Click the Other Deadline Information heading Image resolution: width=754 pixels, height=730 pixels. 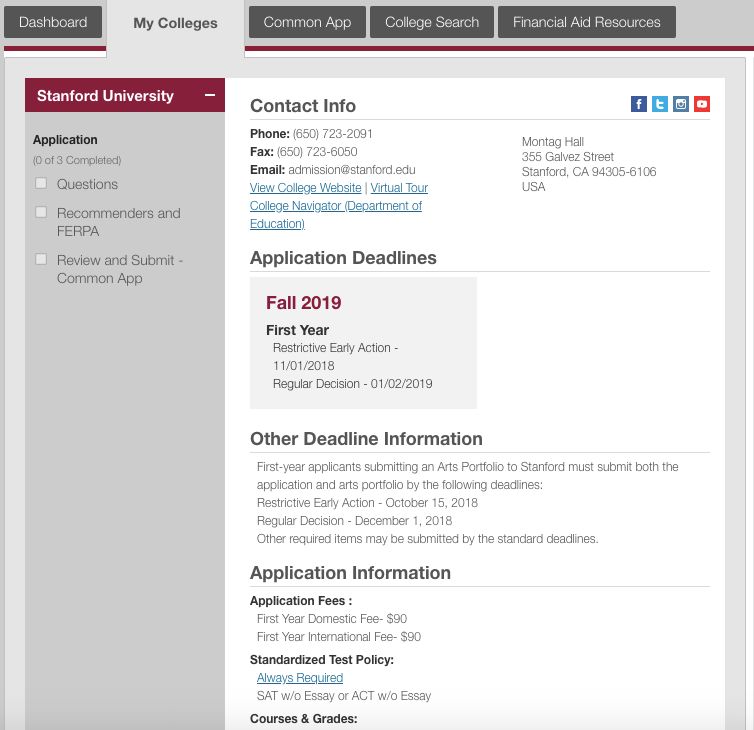366,439
